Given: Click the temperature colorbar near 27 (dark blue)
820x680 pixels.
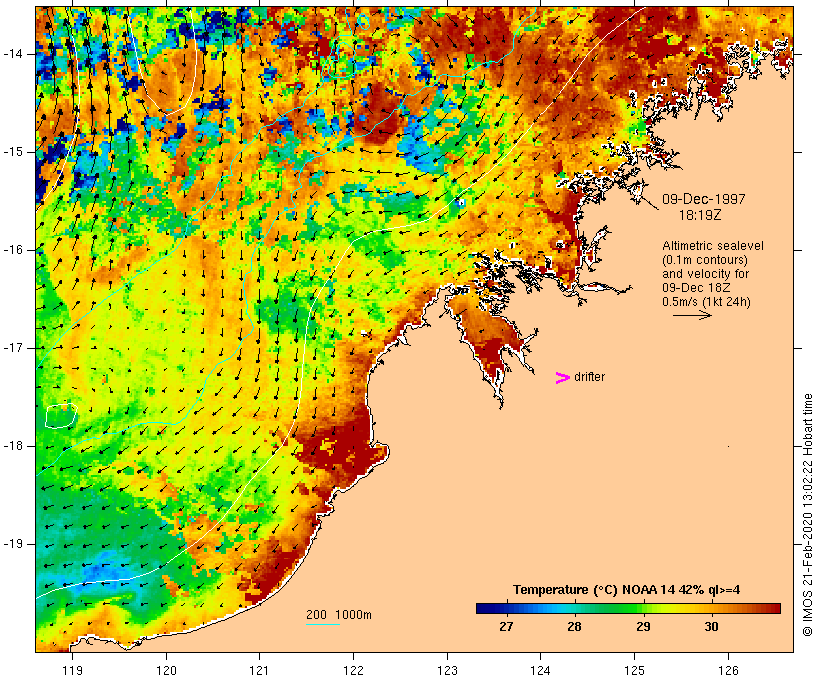Looking at the screenshot, I should 506,608.
